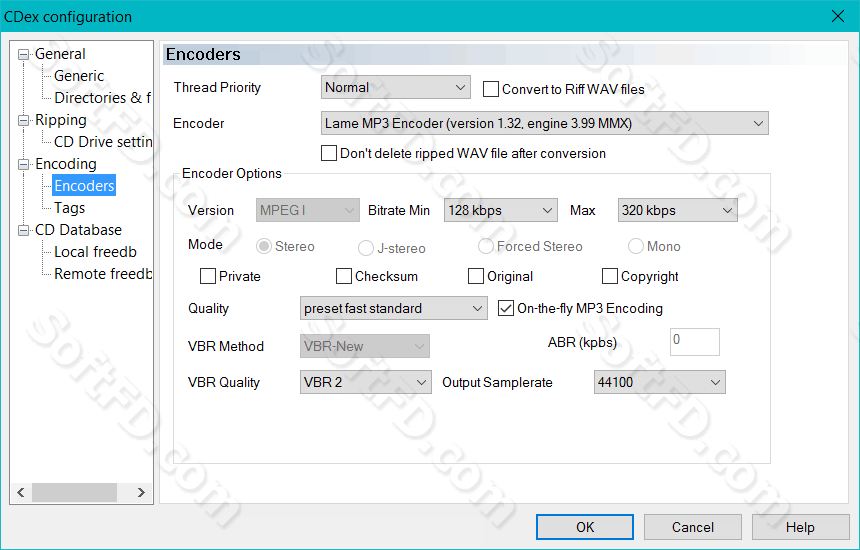Open the Tags settings page
This screenshot has height=550, width=860.
click(x=69, y=208)
